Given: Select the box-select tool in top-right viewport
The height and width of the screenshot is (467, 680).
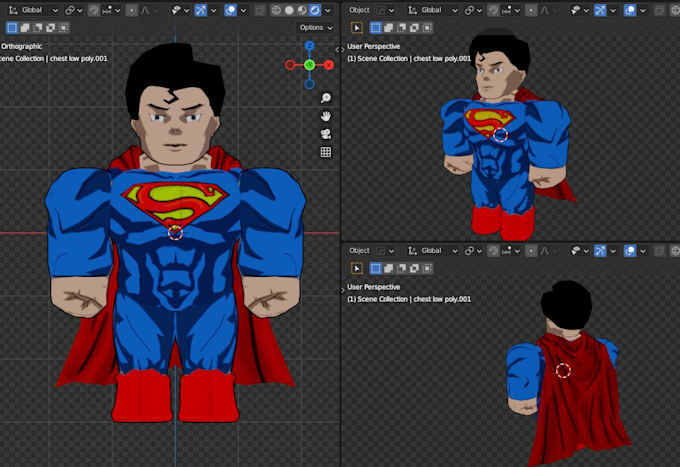Looking at the screenshot, I should (356, 28).
